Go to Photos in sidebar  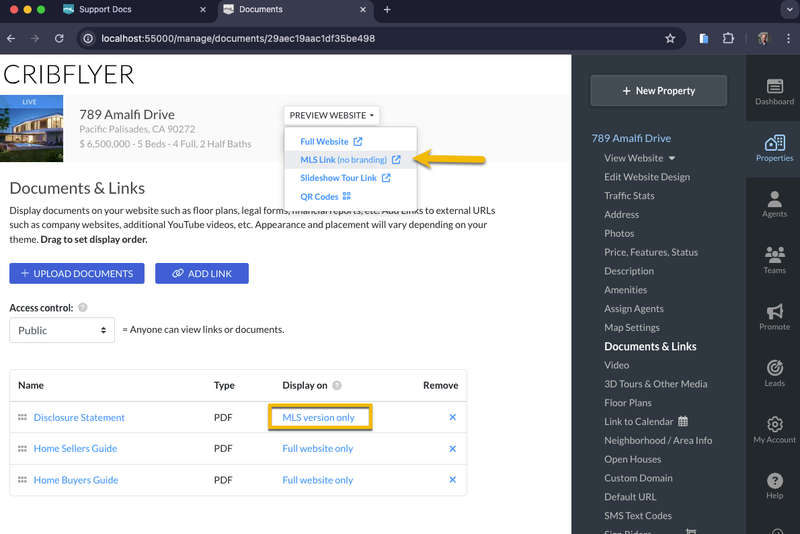tap(619, 234)
